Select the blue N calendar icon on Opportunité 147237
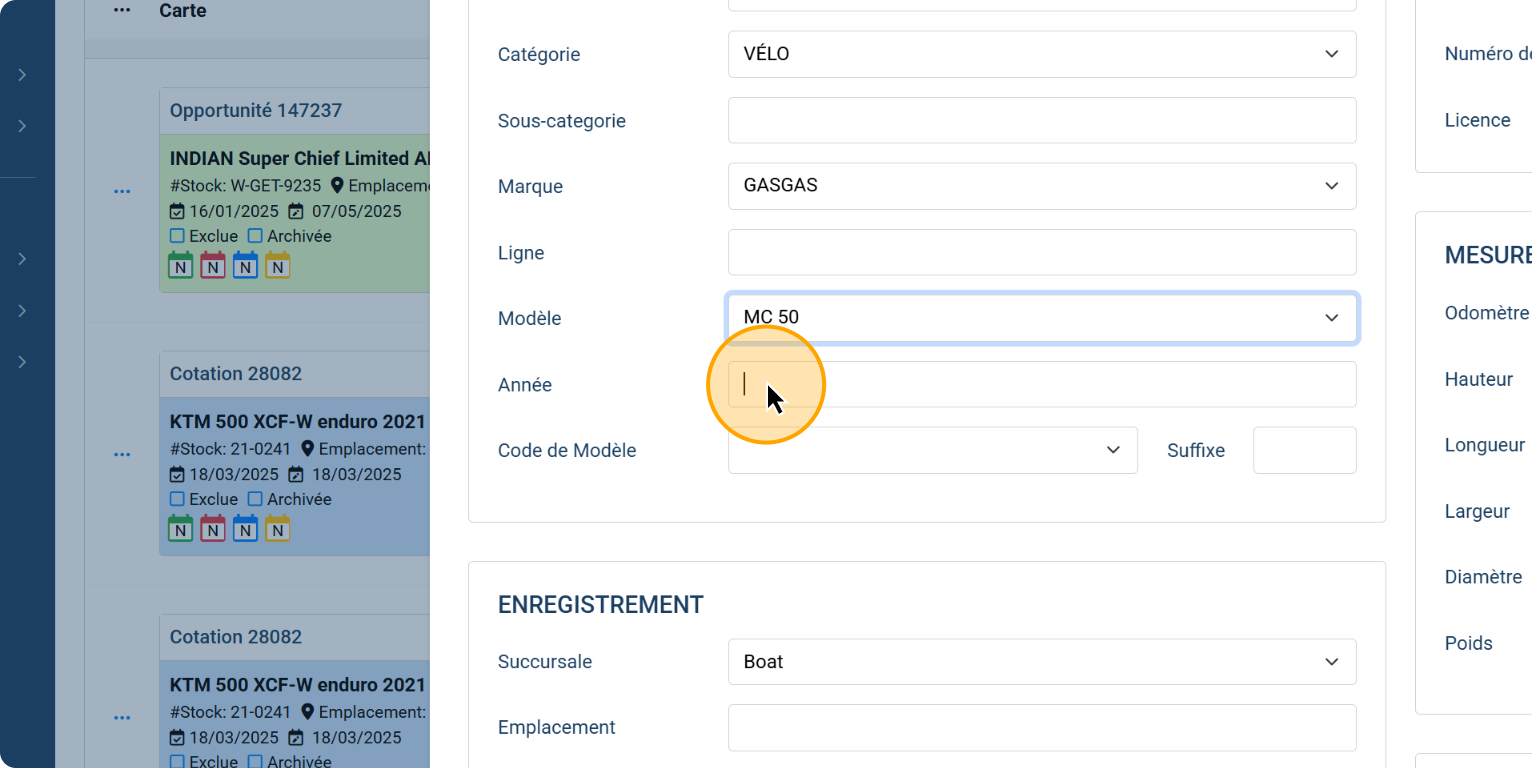 tap(246, 266)
